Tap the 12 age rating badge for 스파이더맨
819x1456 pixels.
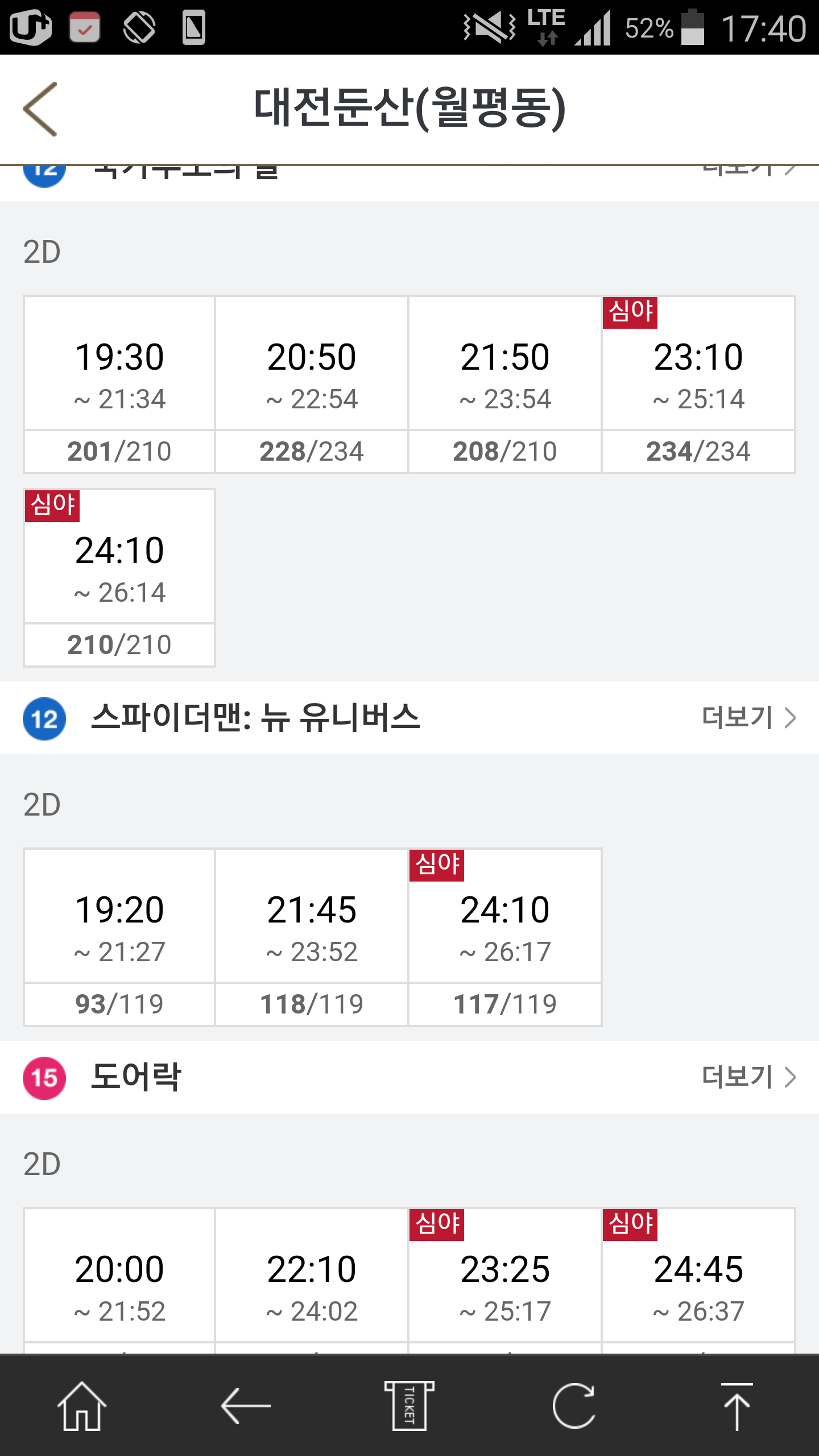pyautogui.click(x=44, y=719)
